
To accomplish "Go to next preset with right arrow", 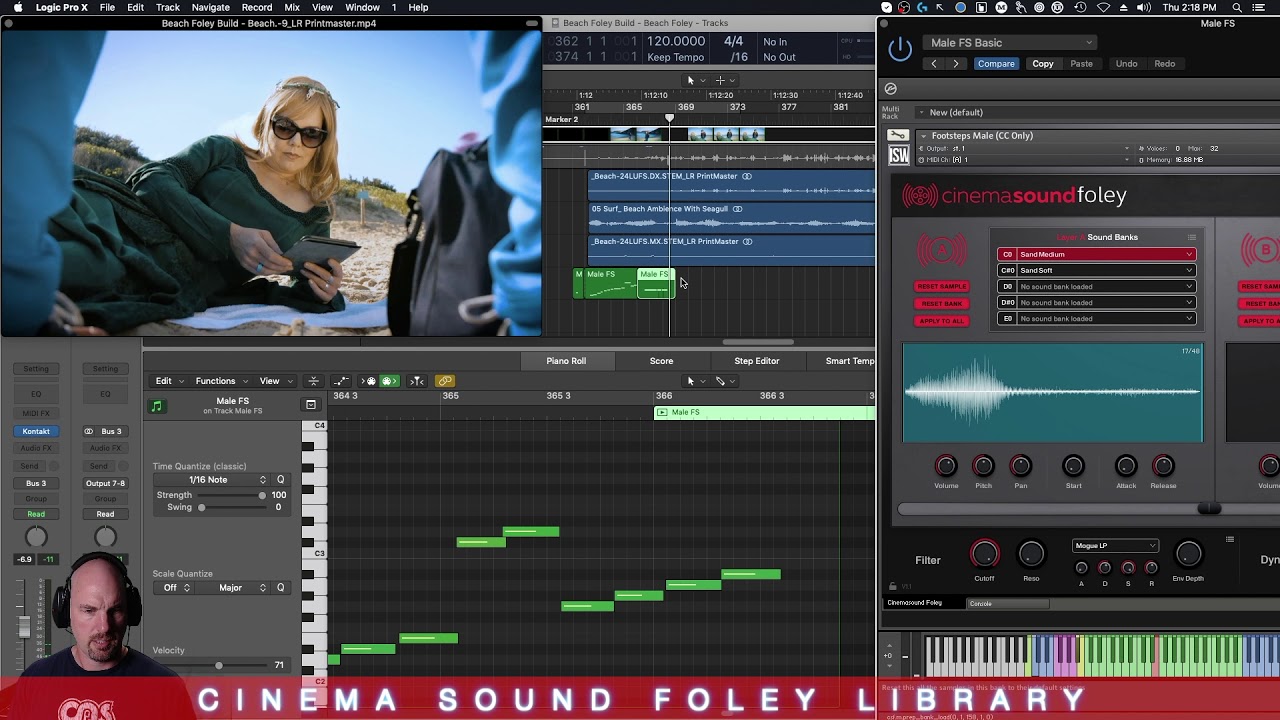I will point(956,64).
